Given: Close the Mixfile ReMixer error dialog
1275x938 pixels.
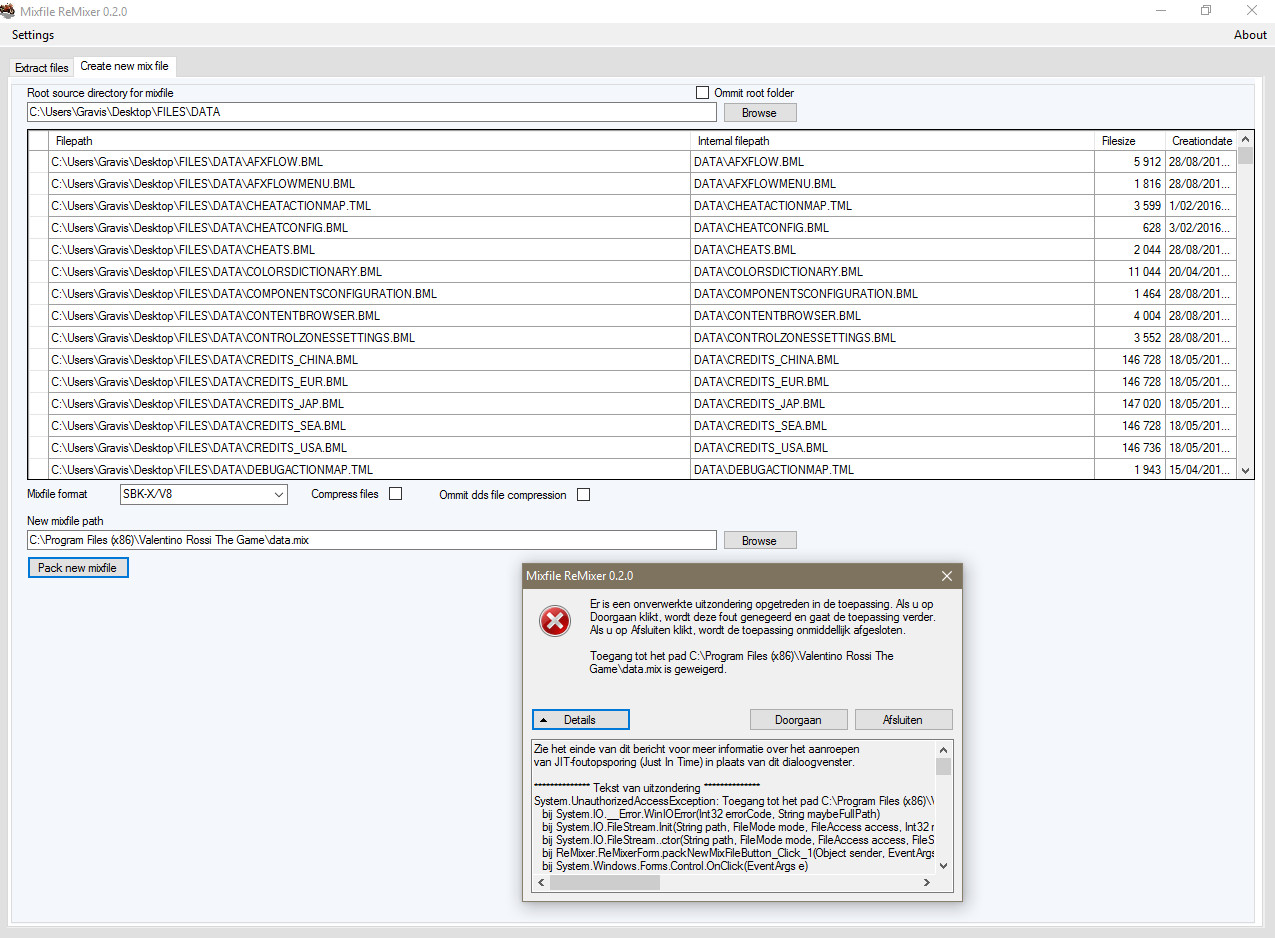Looking at the screenshot, I should [946, 576].
